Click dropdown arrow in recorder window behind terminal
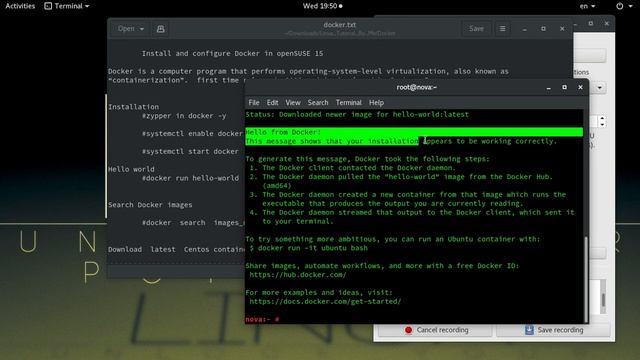This screenshot has height=360, width=640. point(600,88)
